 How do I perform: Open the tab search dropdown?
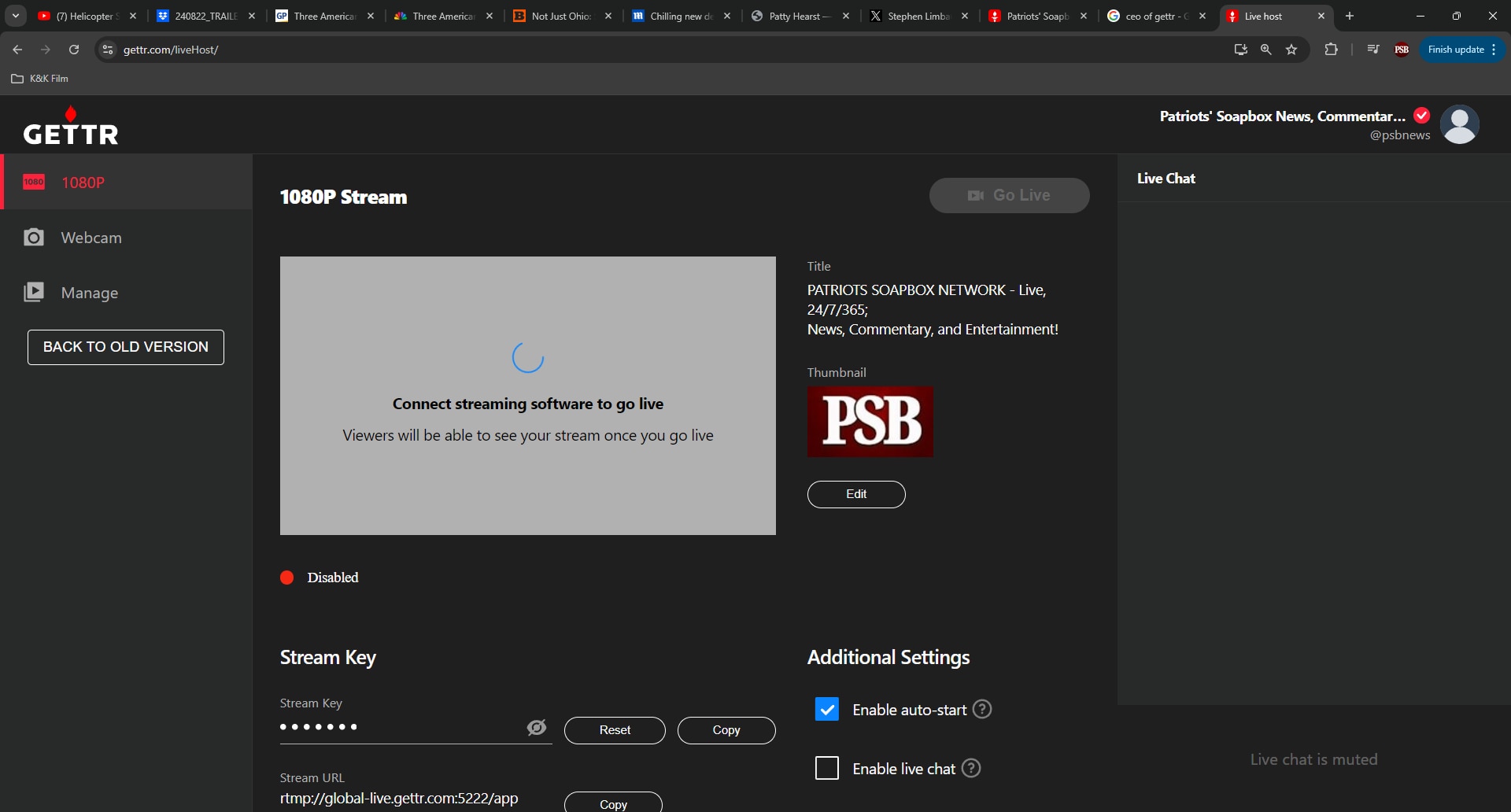[x=15, y=16]
